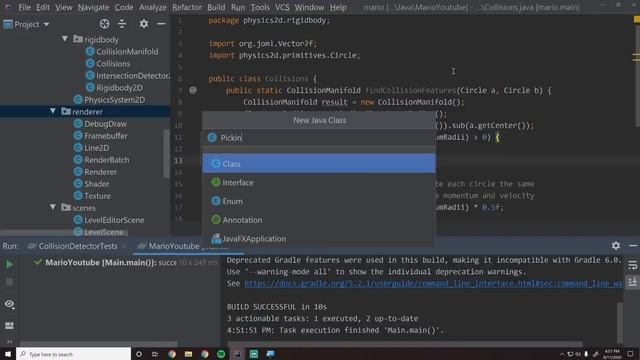The width and height of the screenshot is (640, 360).
Task: Click the locate-in-project target icon
Action: [x=104, y=24]
